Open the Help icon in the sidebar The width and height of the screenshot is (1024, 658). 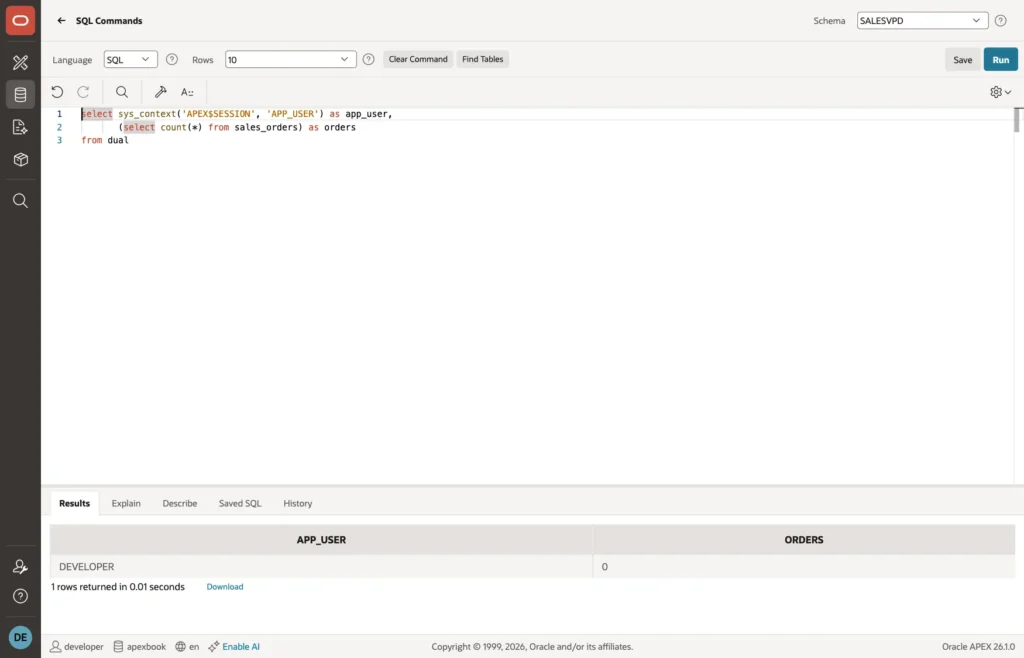point(20,596)
